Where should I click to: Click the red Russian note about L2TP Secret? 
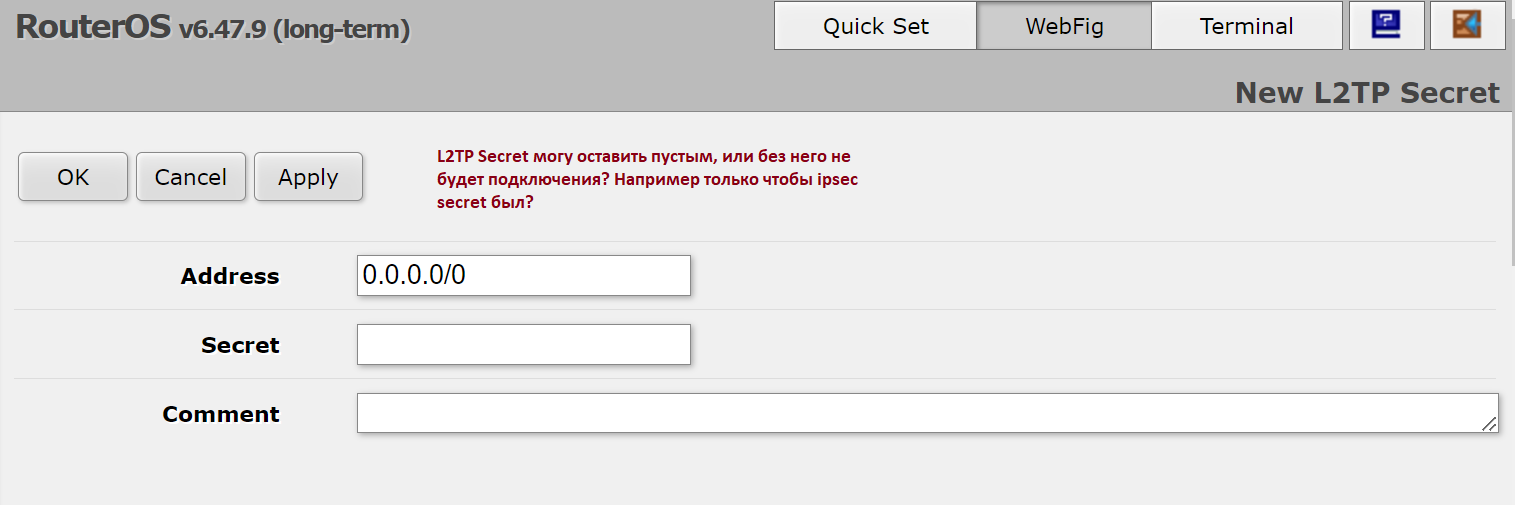click(648, 179)
